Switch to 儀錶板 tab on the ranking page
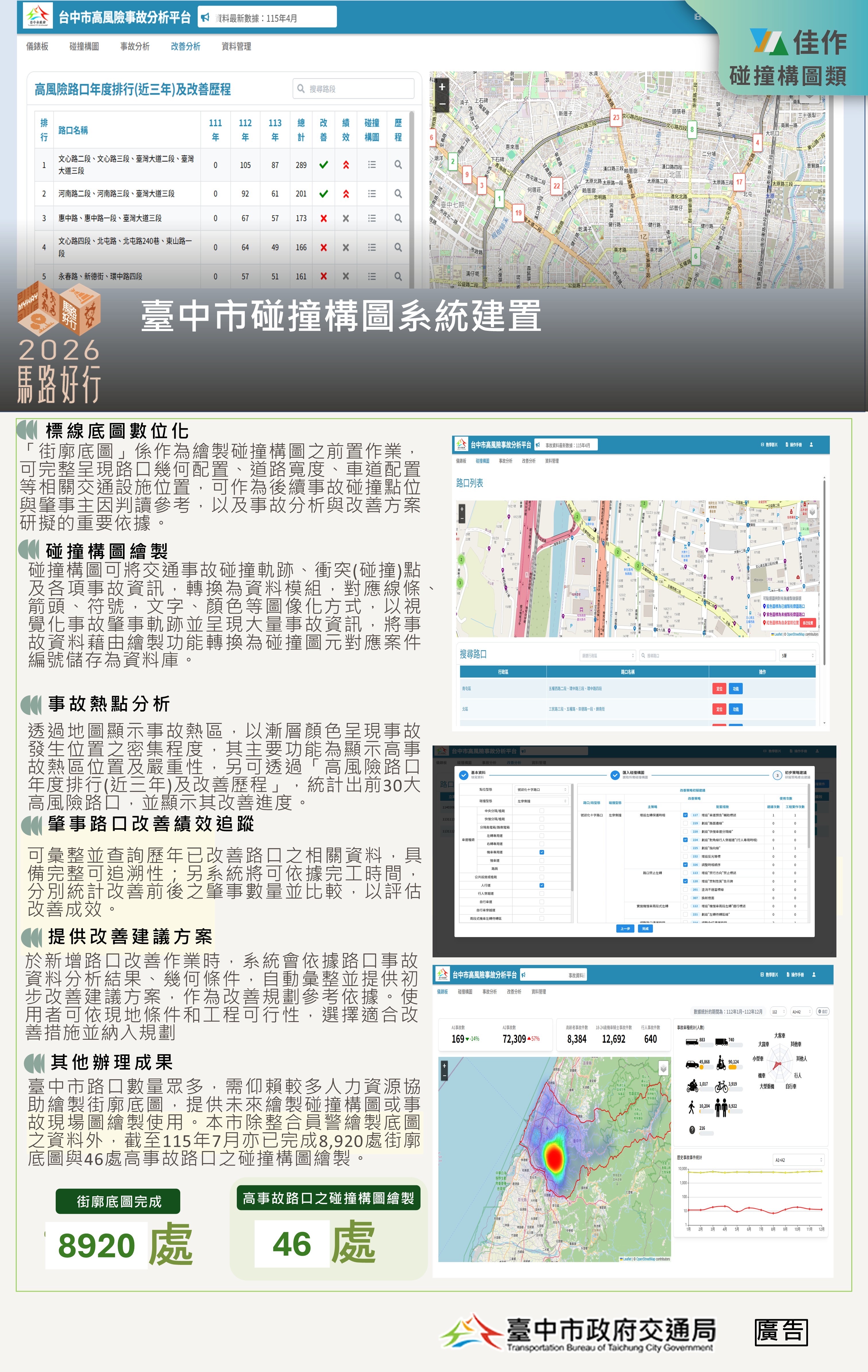Screen dimensions: 868x1372 37,47
